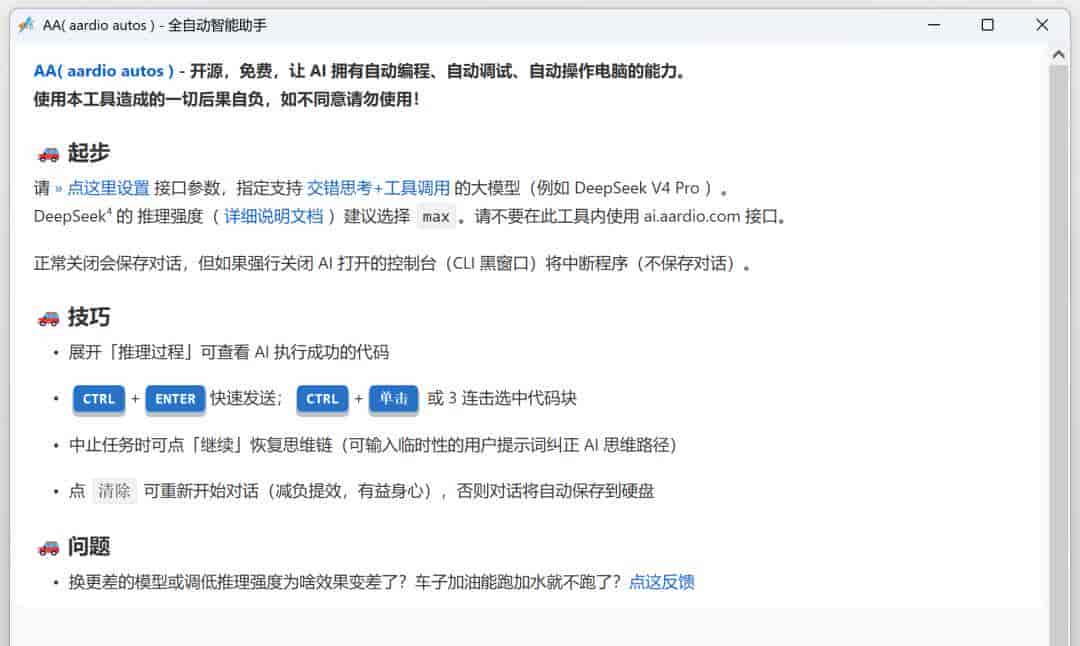
Task: Click the AA app icon in title bar
Action: pos(26,25)
